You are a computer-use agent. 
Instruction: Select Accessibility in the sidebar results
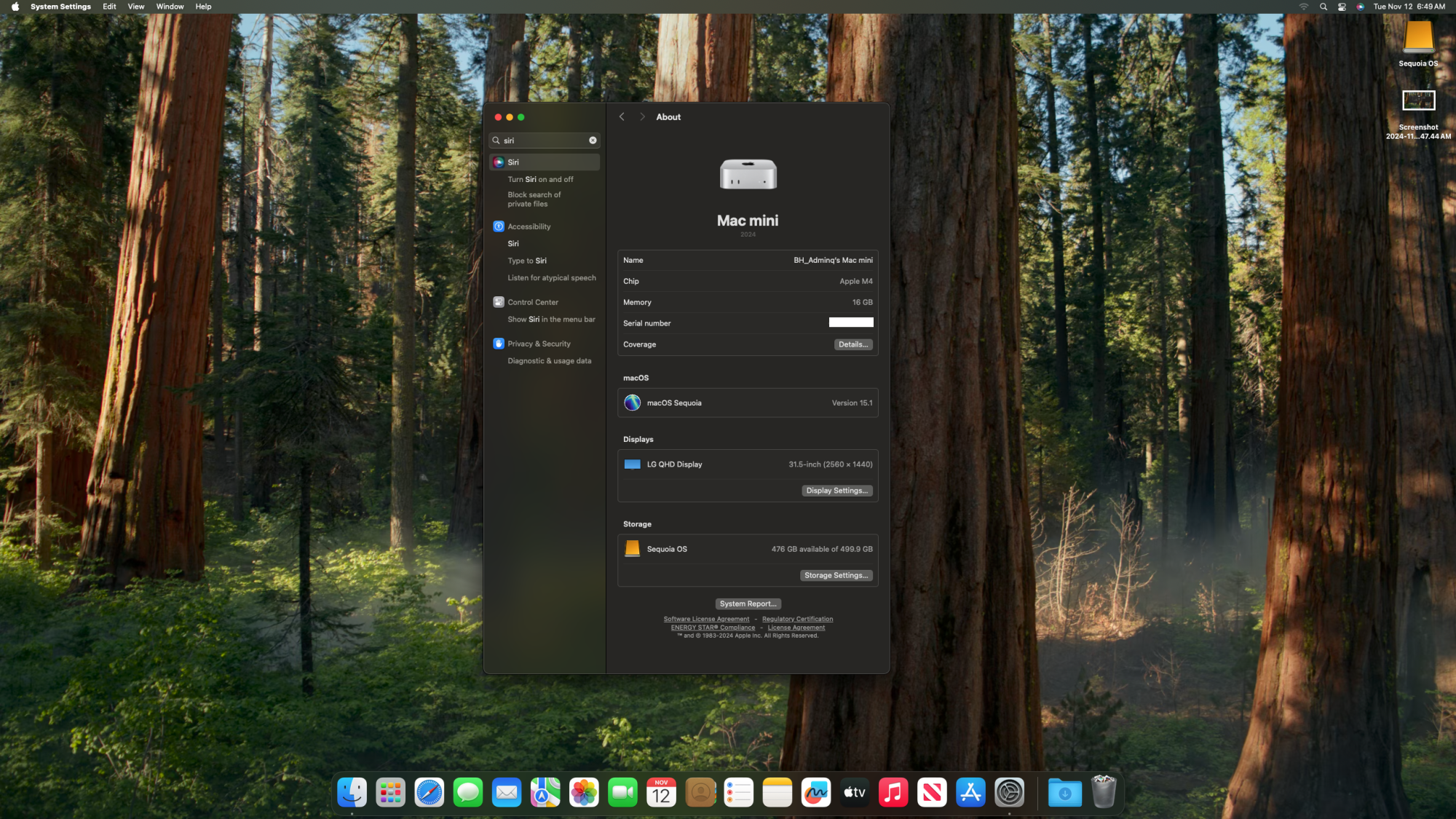tap(529, 226)
